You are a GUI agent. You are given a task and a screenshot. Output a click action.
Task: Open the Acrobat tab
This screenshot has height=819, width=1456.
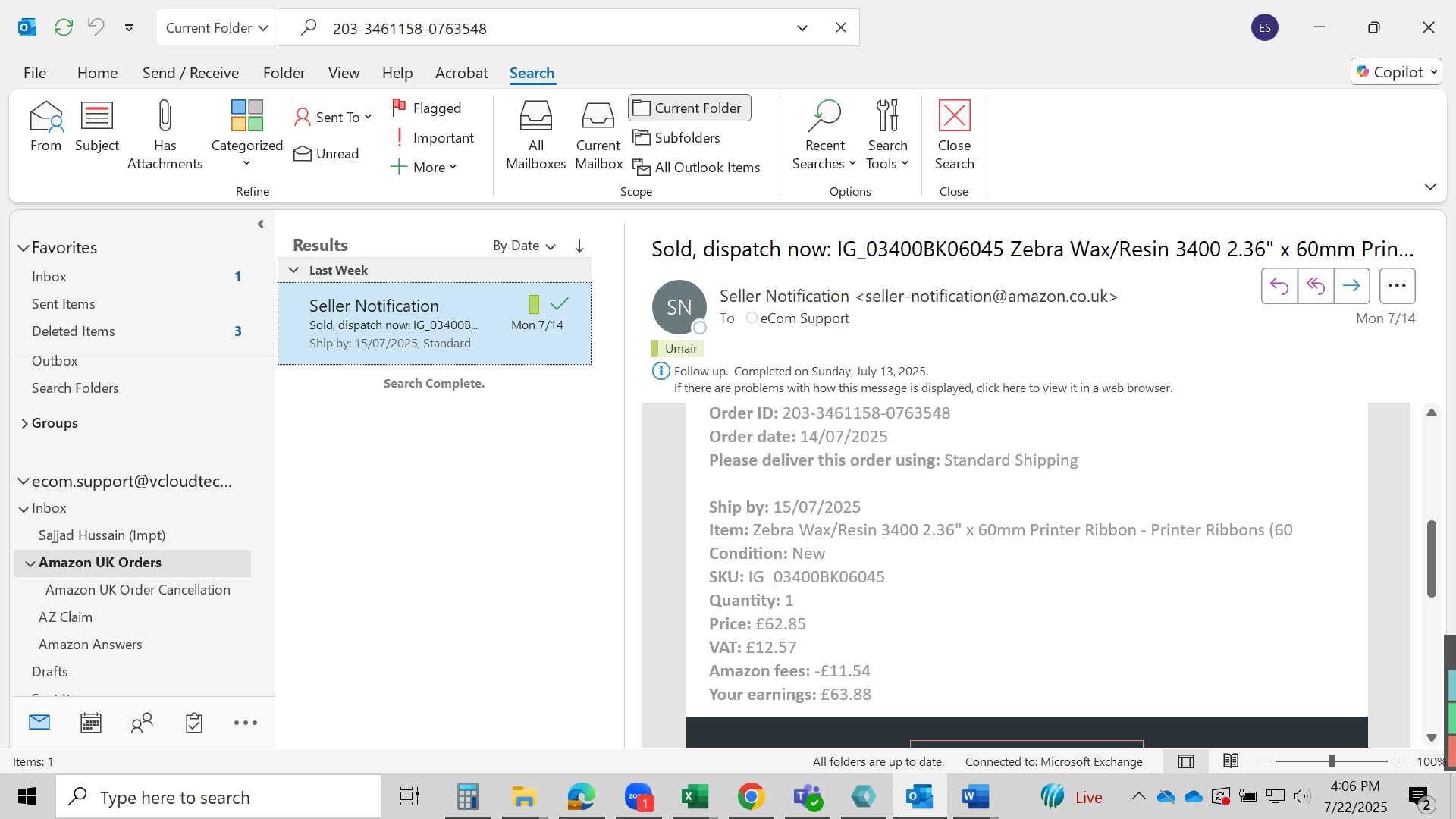[461, 73]
